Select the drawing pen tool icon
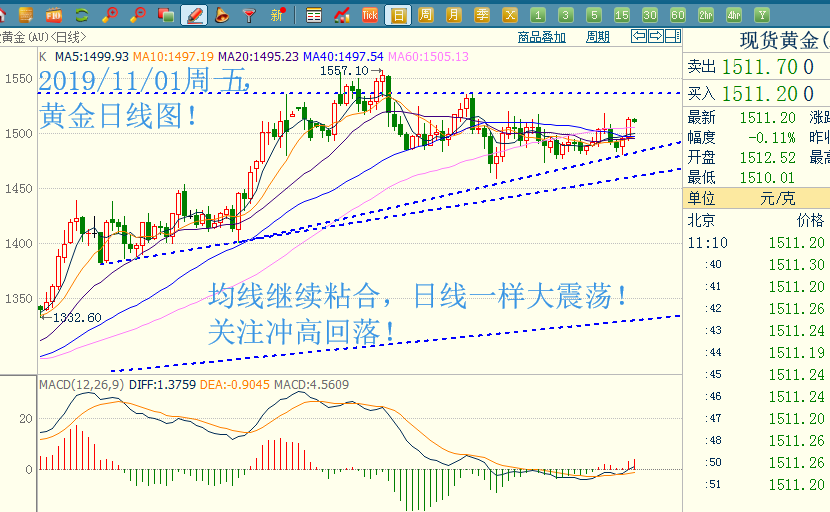Screen dimensions: 830x512 [194, 15]
